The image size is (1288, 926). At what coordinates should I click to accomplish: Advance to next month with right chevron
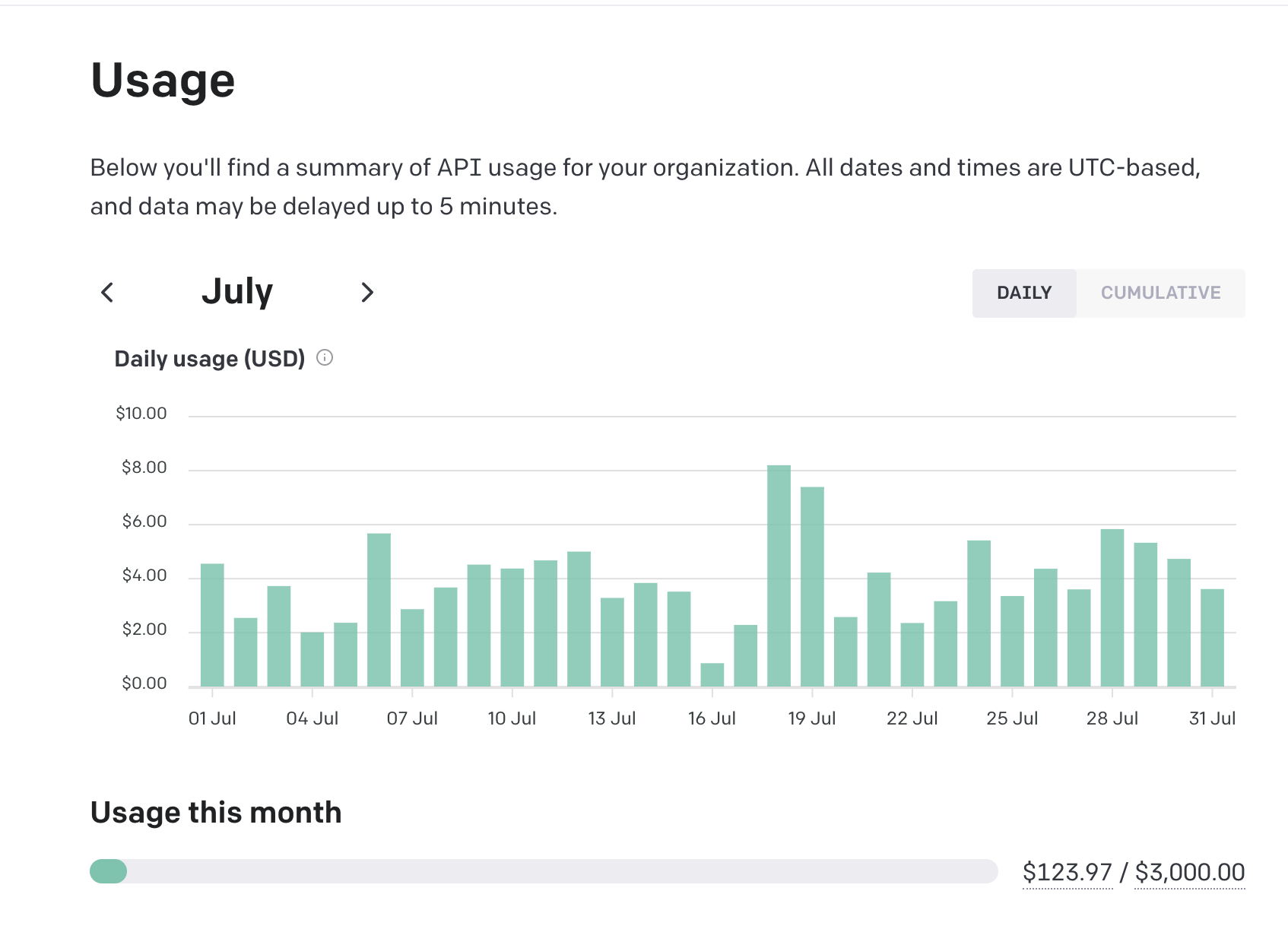coord(367,292)
